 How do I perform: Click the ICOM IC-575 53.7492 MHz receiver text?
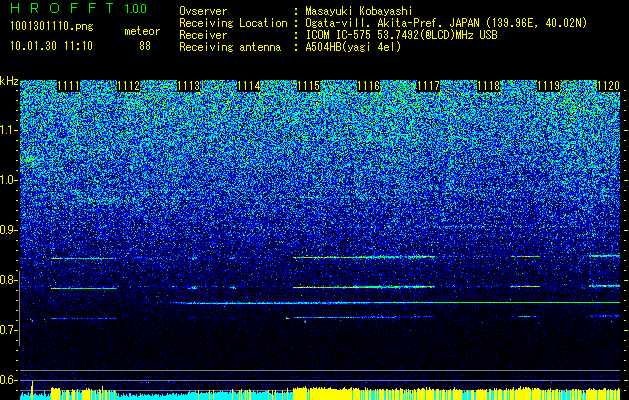(401, 35)
